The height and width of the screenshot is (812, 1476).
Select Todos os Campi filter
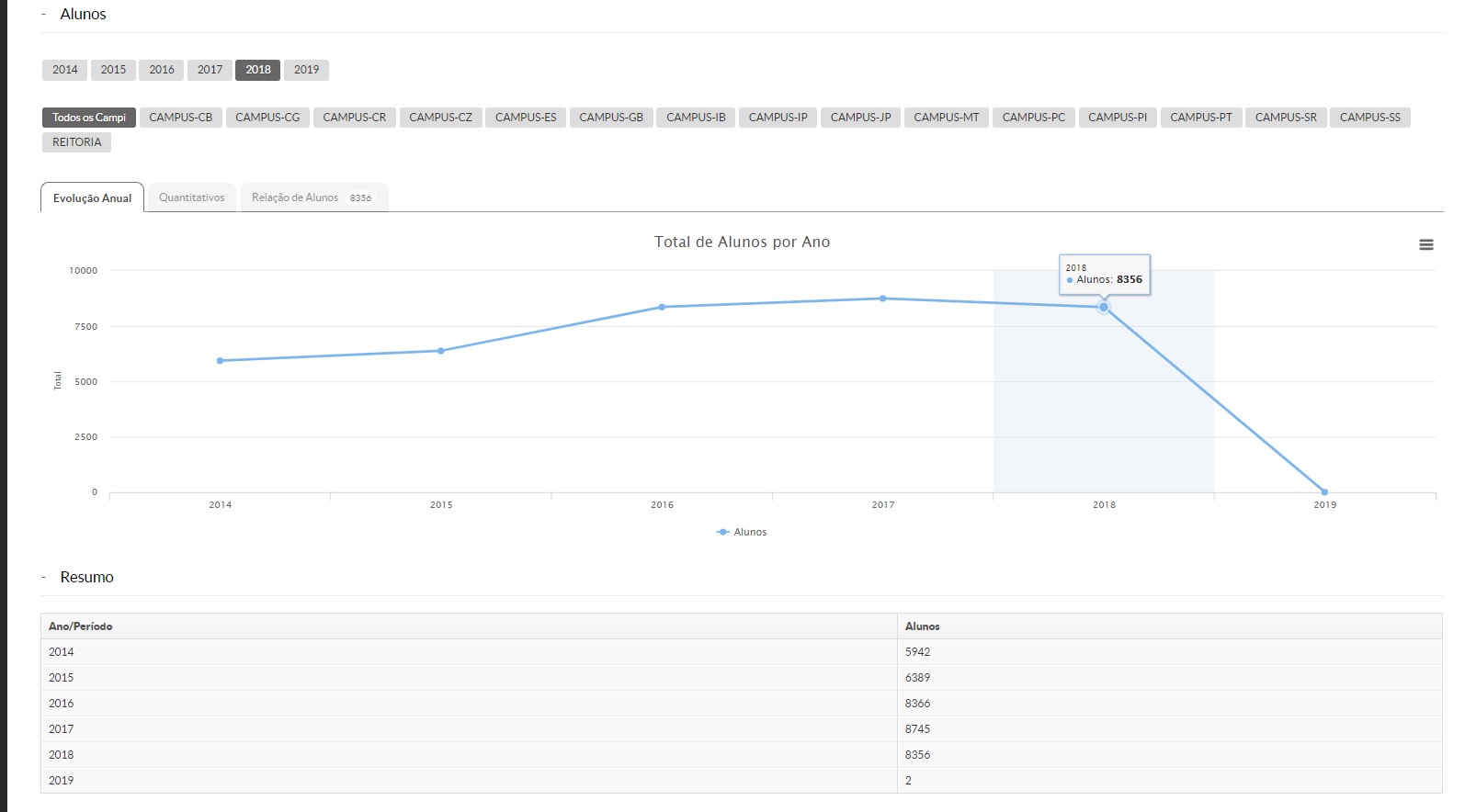click(x=89, y=118)
